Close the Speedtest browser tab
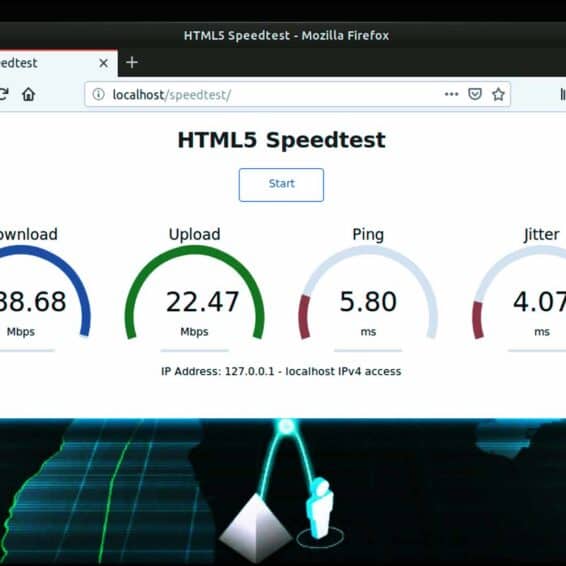 (x=104, y=64)
